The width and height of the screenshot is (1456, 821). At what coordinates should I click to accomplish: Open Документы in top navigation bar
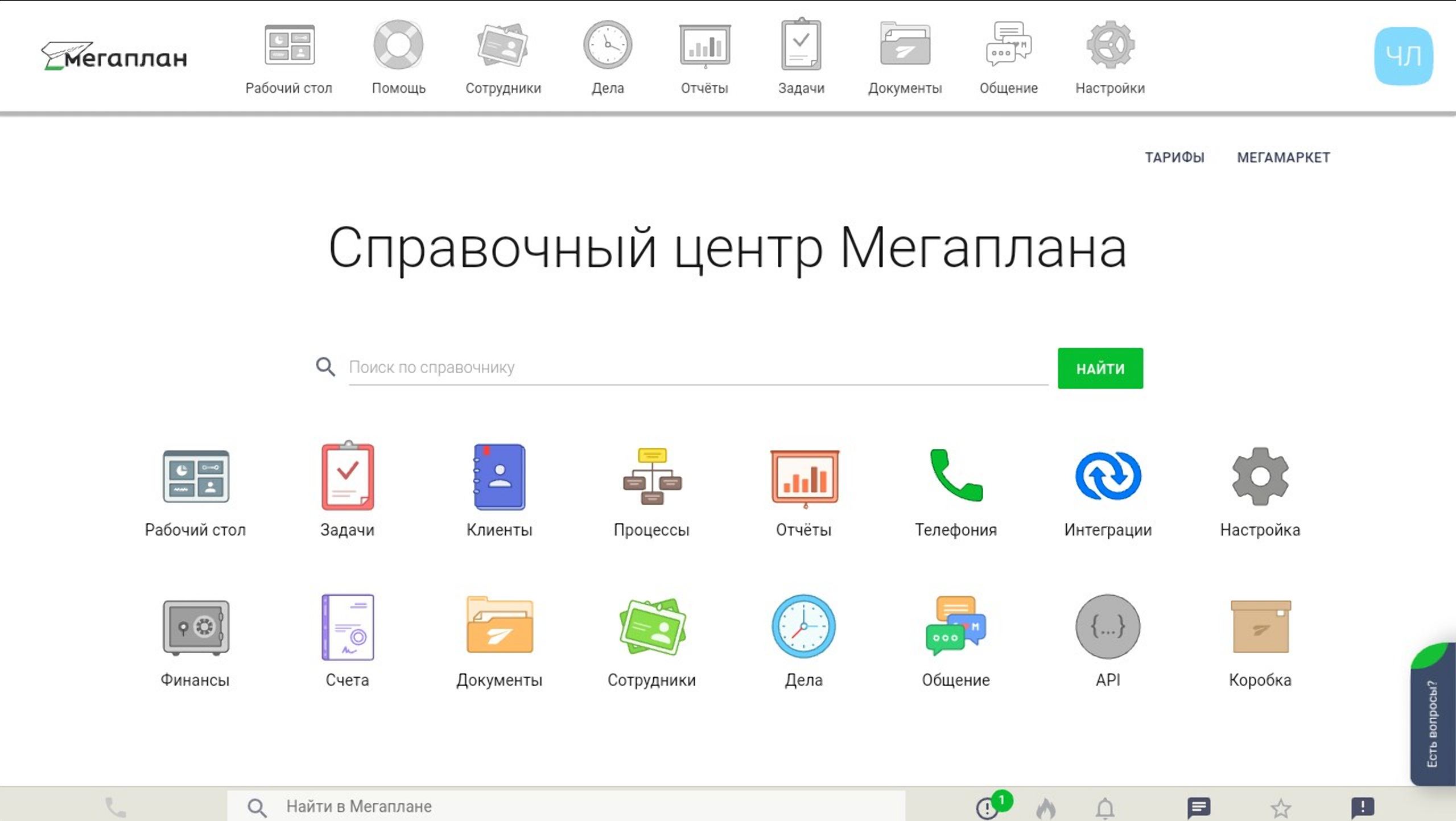pos(905,57)
